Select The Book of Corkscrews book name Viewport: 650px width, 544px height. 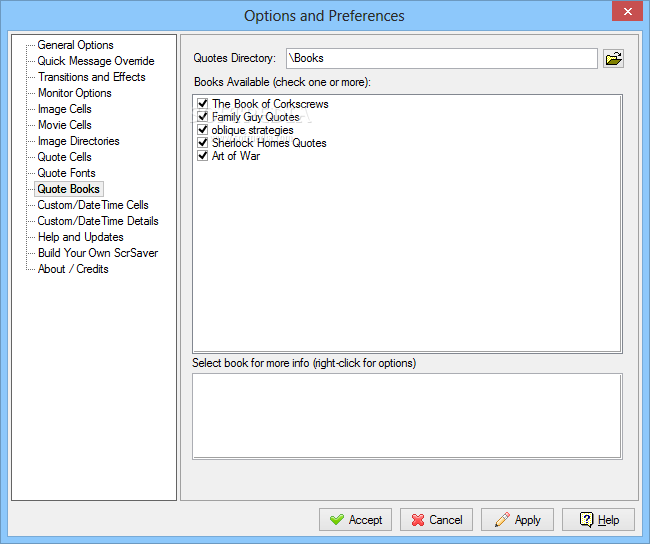click(270, 104)
